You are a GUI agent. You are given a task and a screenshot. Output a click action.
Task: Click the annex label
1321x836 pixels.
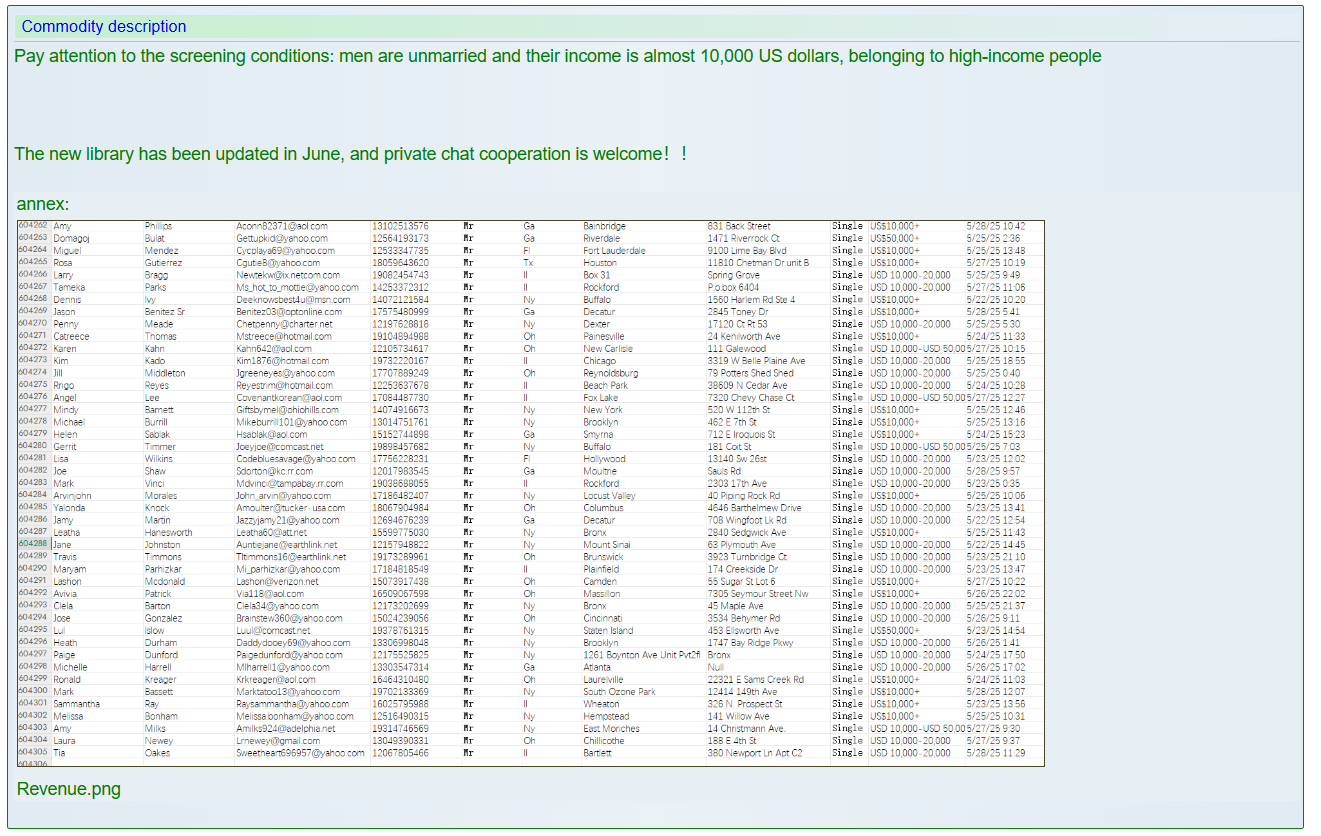pyautogui.click(x=43, y=204)
